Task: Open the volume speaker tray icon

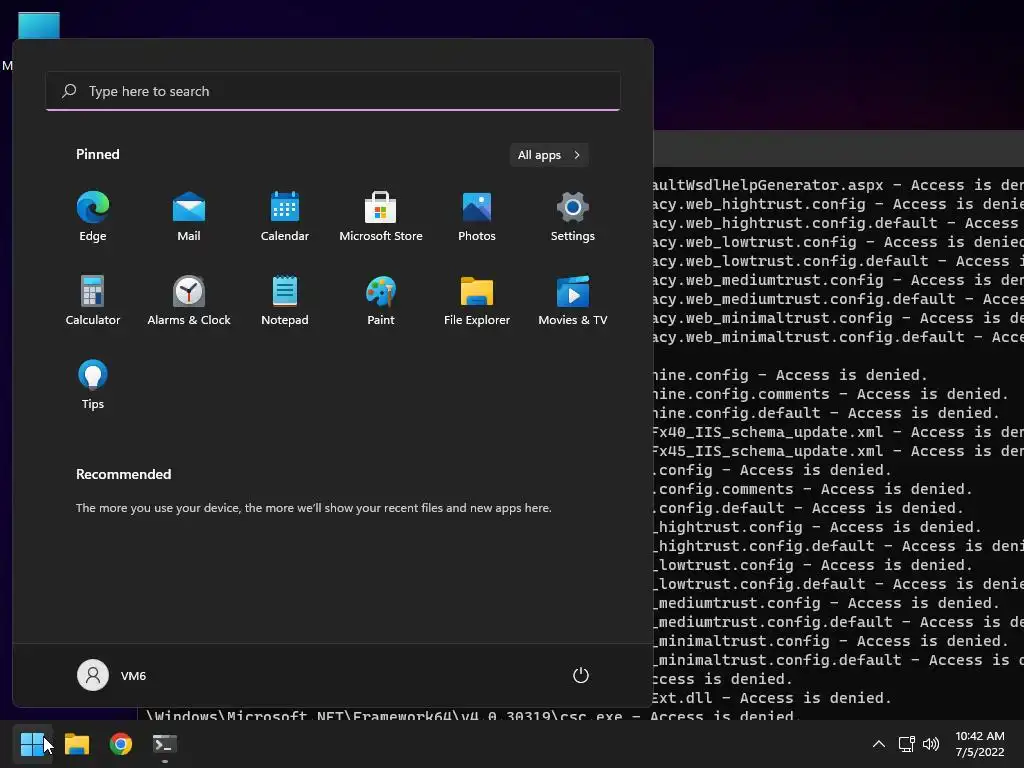Action: pyautogui.click(x=931, y=744)
